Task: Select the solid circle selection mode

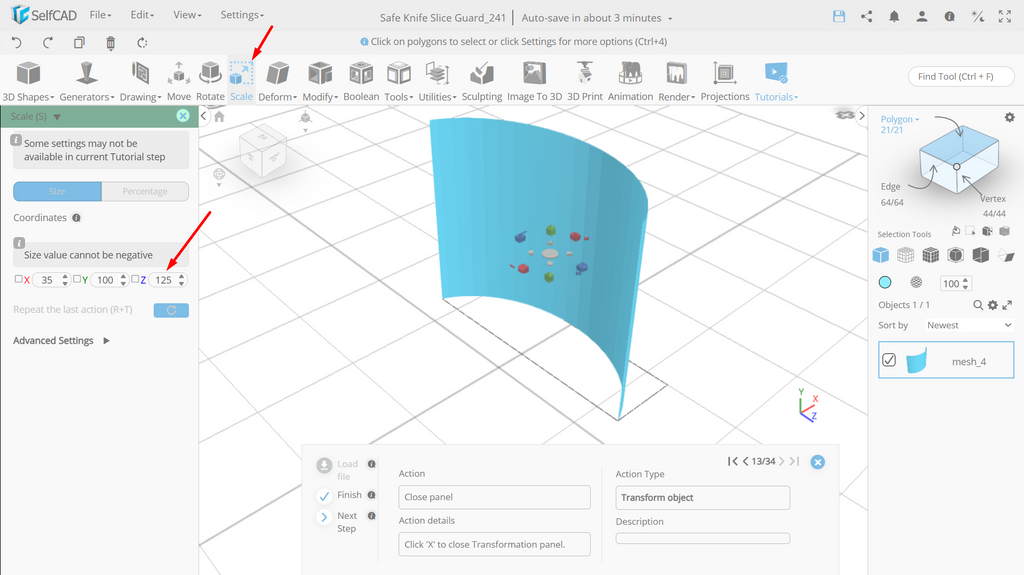Action: point(885,282)
